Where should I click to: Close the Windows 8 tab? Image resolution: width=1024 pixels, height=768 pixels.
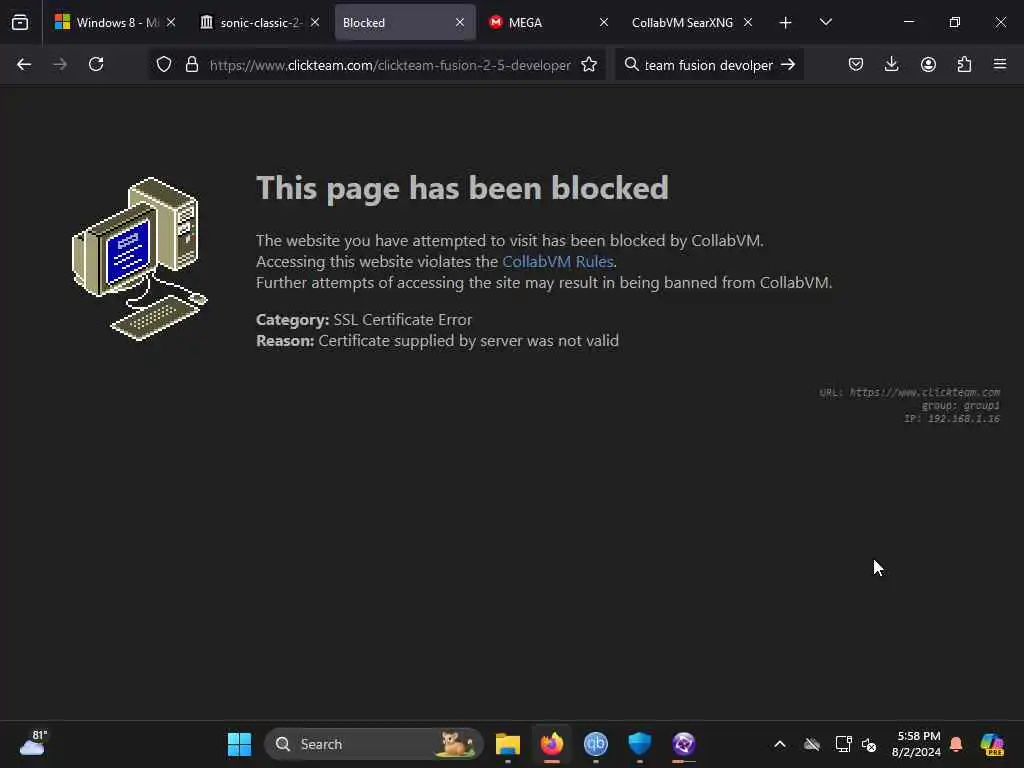171,22
